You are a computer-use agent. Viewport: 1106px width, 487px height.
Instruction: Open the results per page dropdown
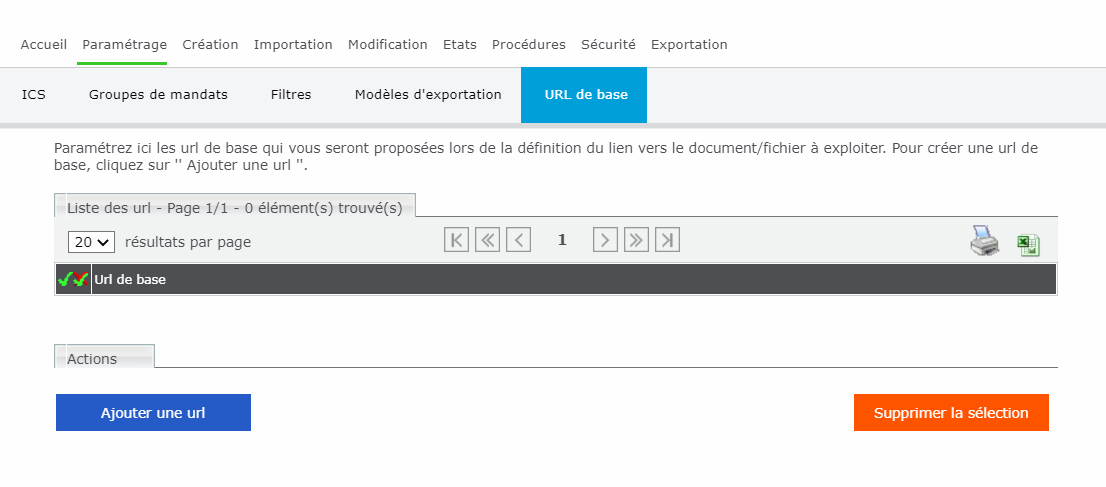pyautogui.click(x=92, y=242)
